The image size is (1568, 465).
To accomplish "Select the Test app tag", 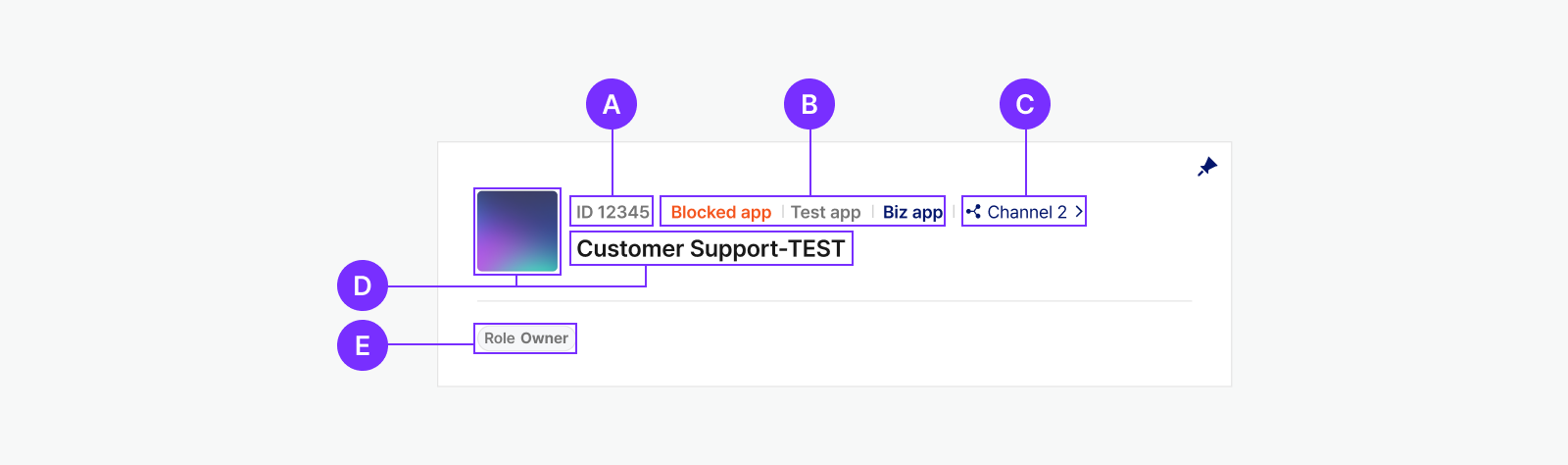I will click(x=825, y=212).
